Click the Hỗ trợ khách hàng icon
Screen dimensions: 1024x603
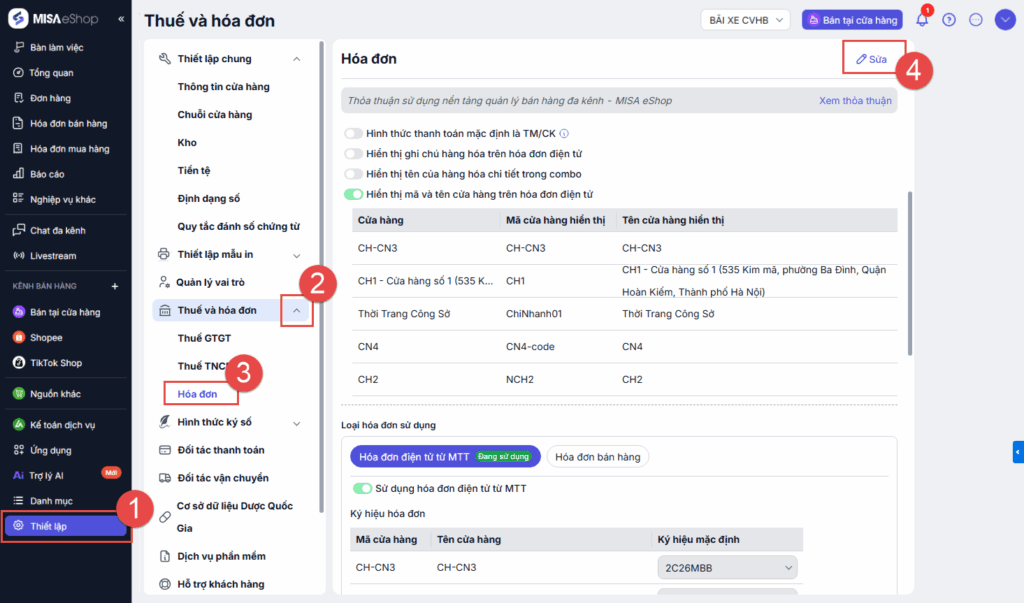point(165,584)
